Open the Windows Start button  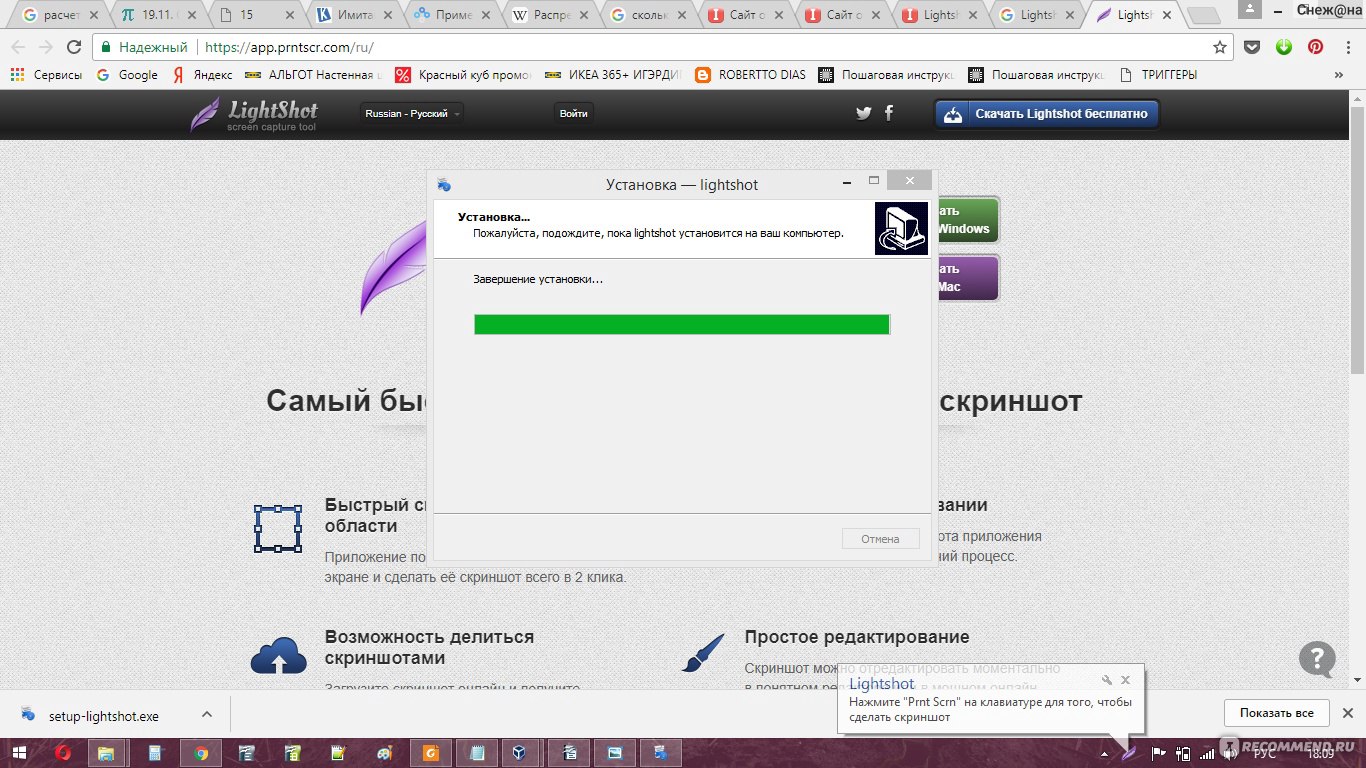coord(21,753)
